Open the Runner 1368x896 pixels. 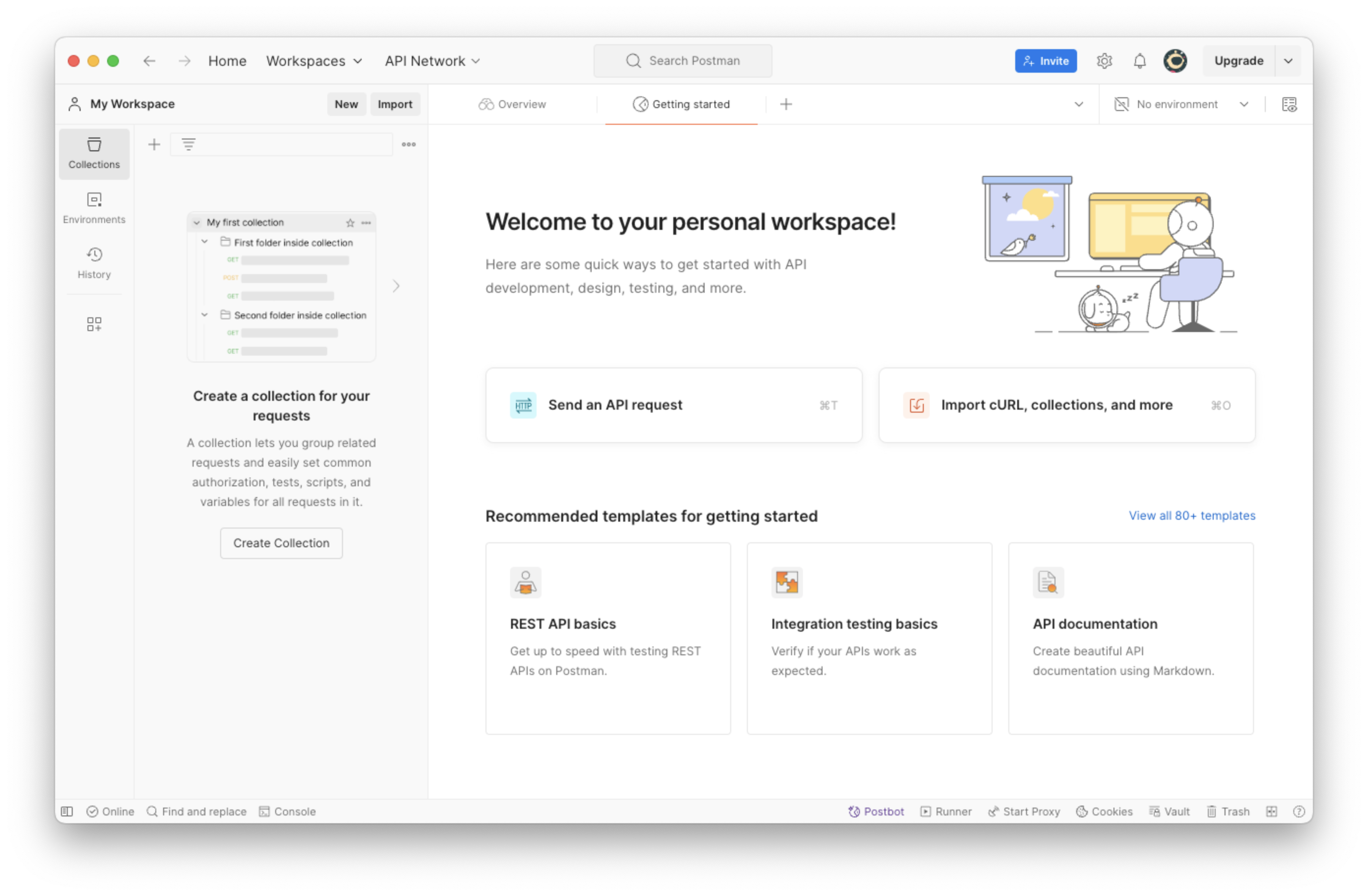pos(946,811)
